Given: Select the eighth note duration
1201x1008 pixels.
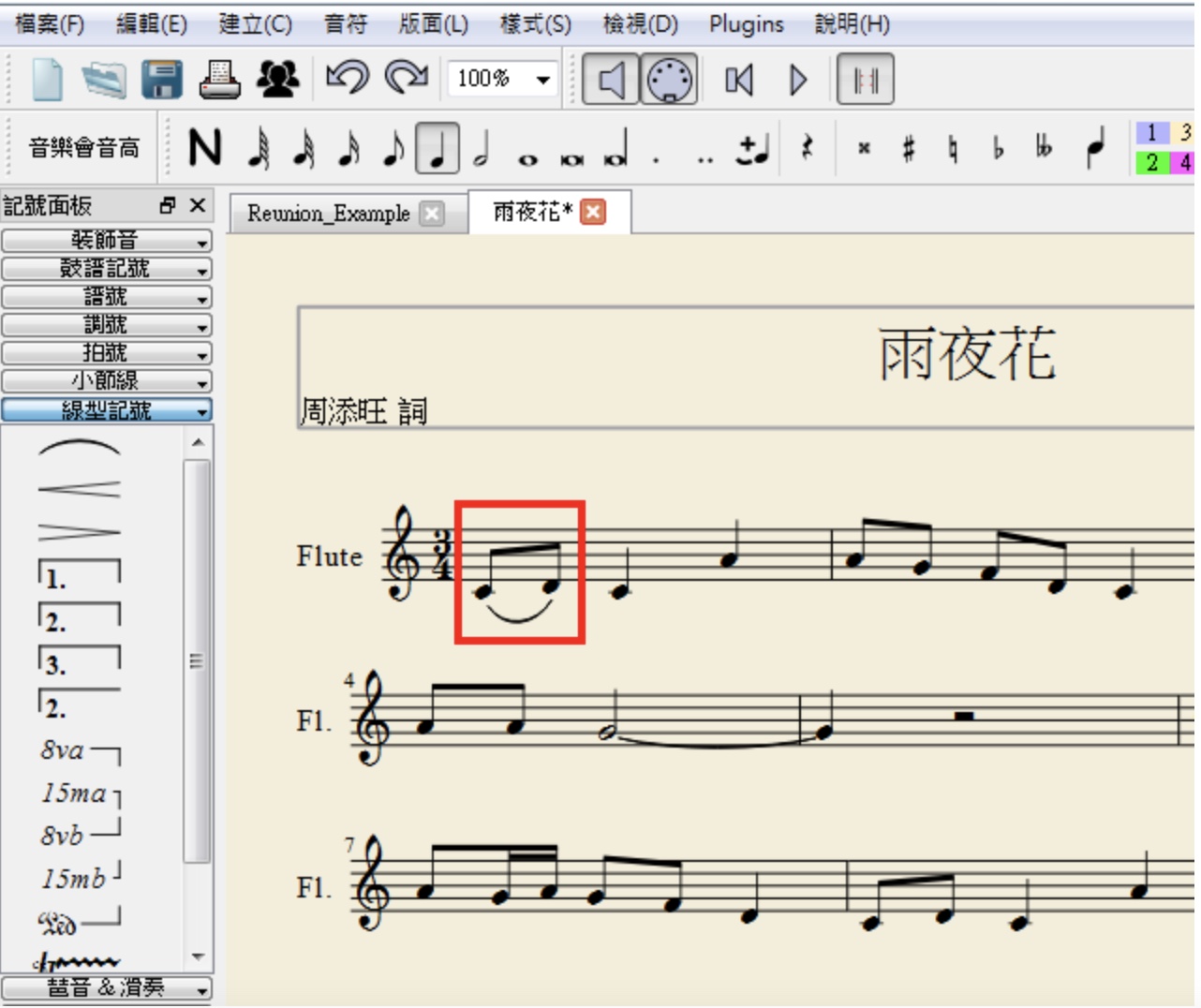Looking at the screenshot, I should [394, 148].
